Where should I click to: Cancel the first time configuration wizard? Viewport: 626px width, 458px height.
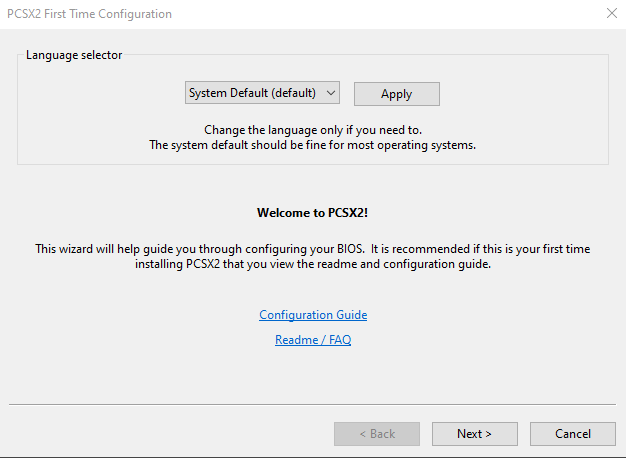point(572,434)
